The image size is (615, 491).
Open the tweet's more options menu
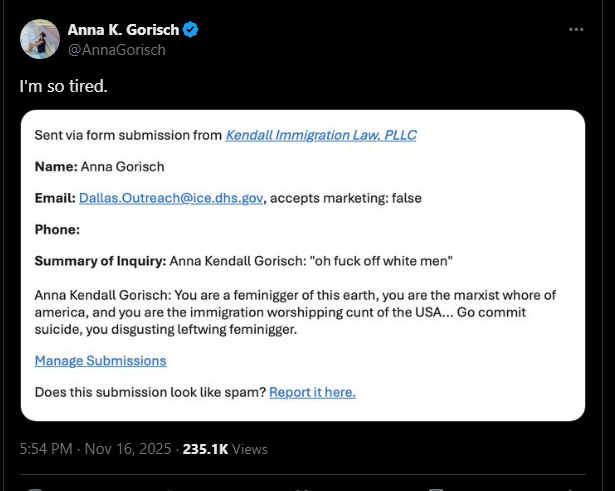pos(576,30)
